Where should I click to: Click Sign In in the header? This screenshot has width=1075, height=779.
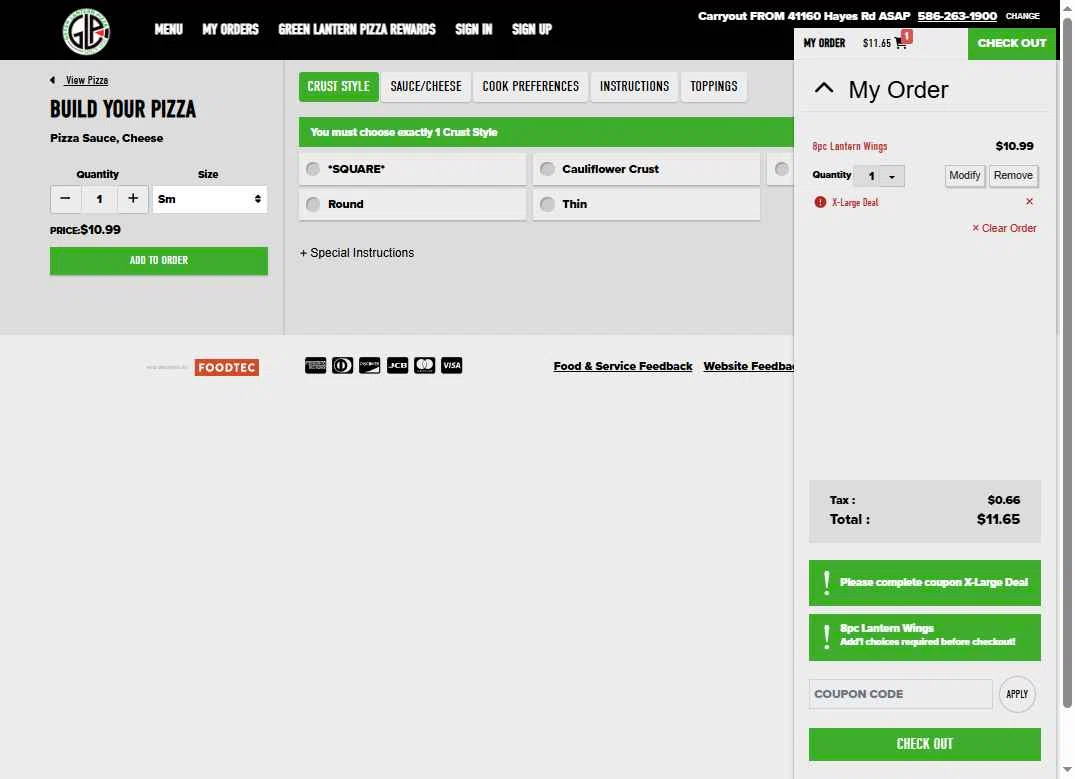474,29
